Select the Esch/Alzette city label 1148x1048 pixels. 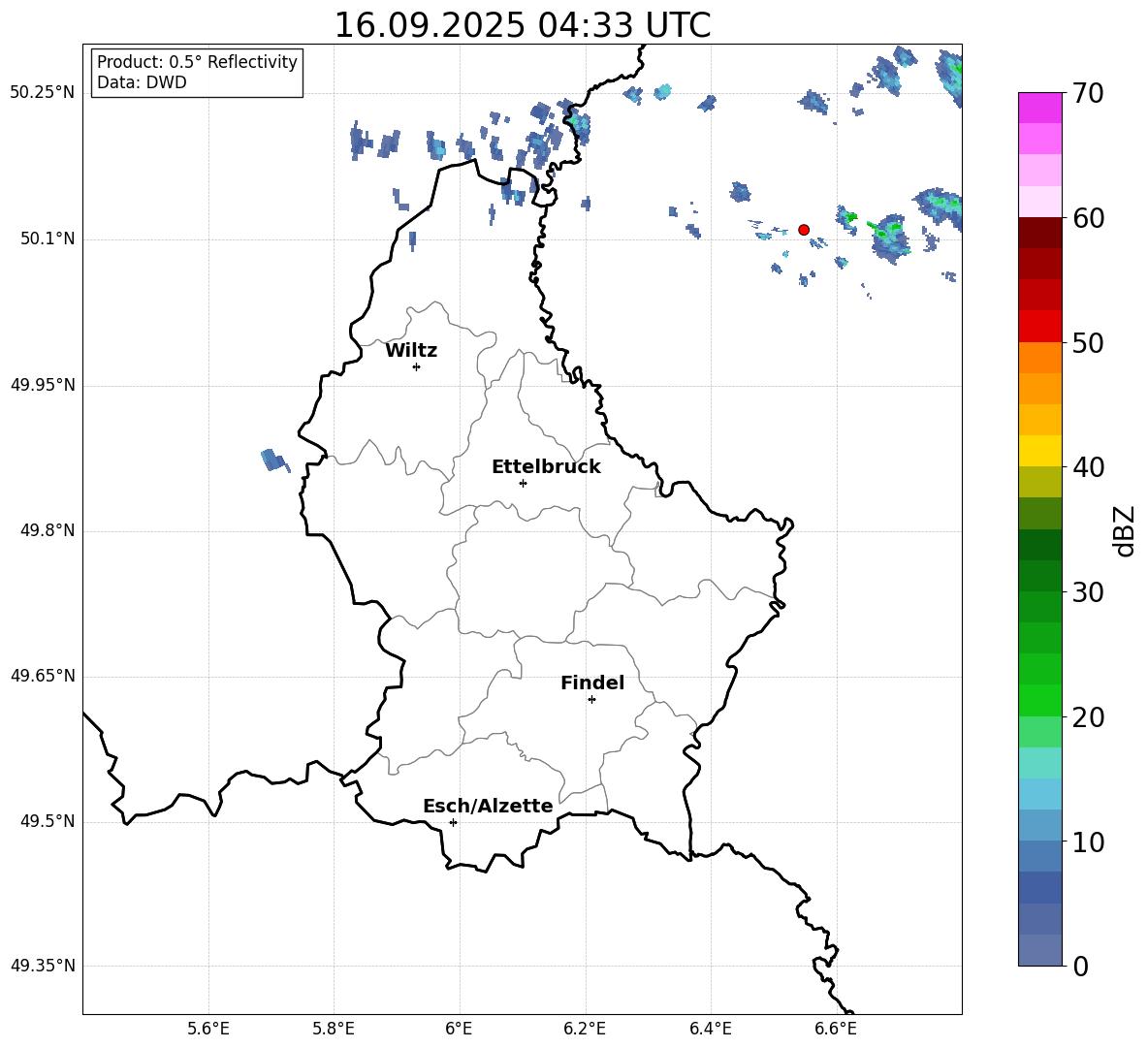488,806
